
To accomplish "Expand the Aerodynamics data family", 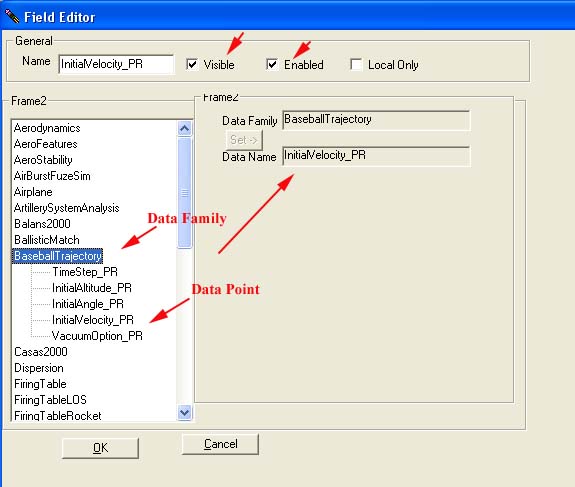I will pos(47,128).
